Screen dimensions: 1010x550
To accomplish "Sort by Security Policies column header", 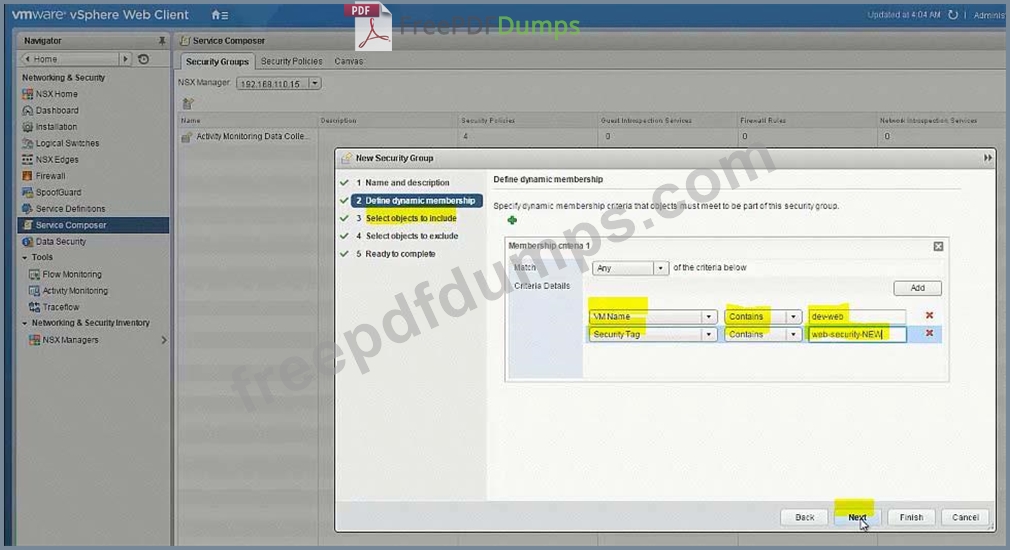I will coord(488,120).
